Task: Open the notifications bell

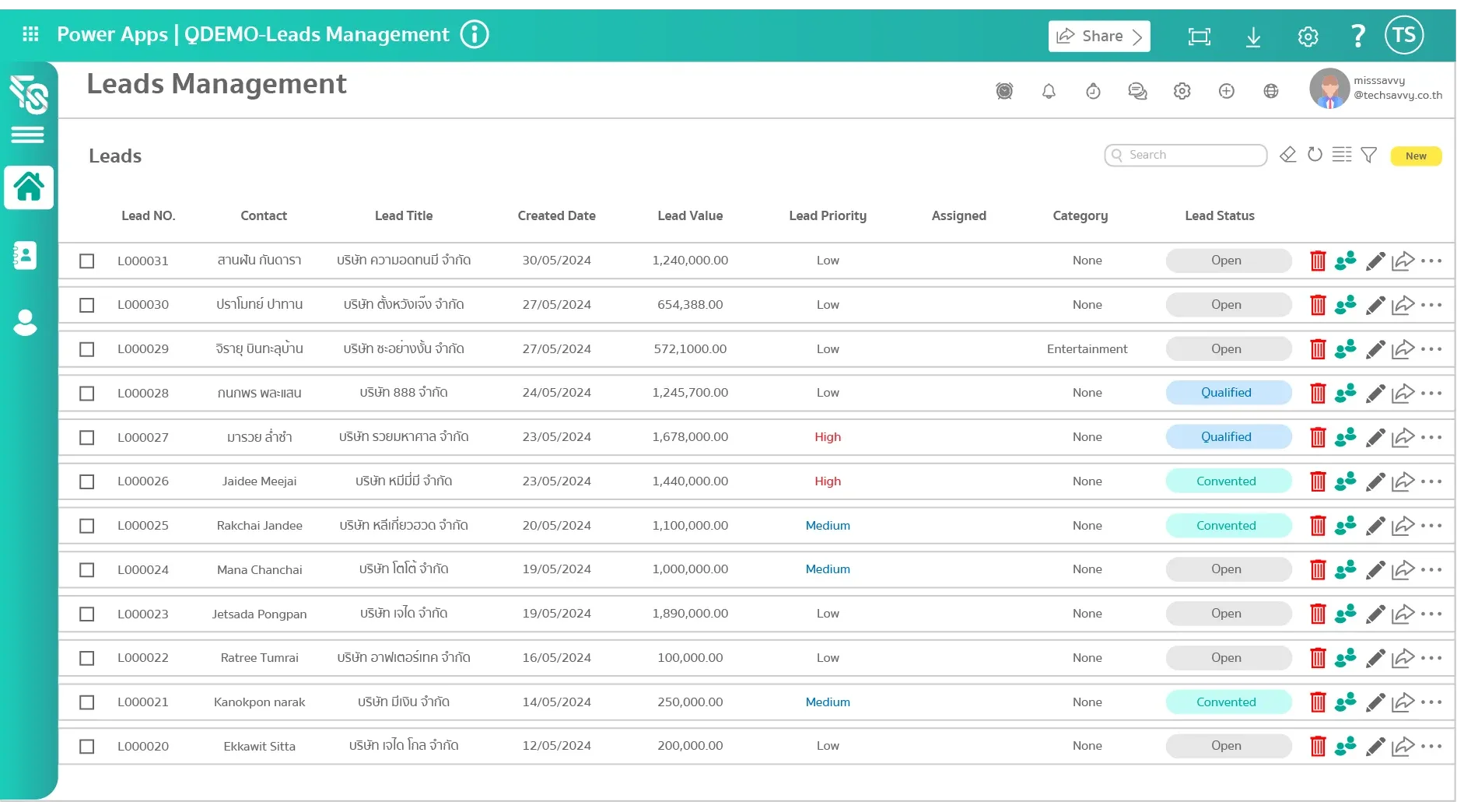Action: [x=1049, y=92]
